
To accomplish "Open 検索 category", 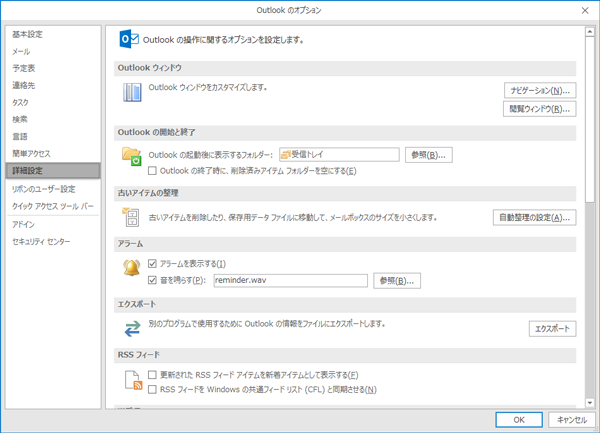I will [53, 119].
